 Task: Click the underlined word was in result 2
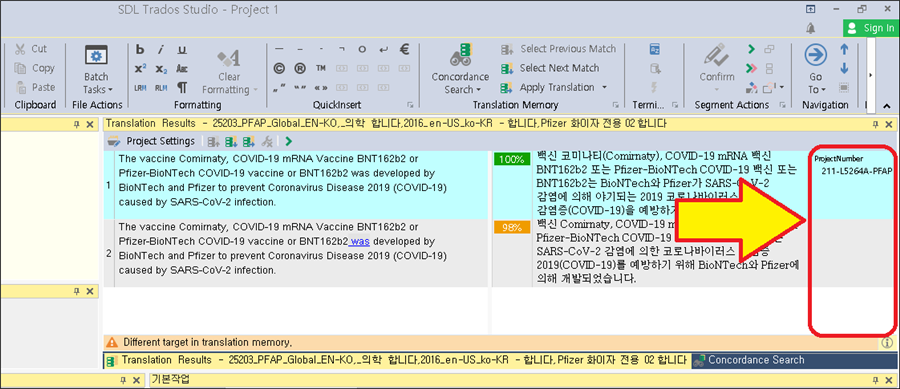pyautogui.click(x=359, y=241)
